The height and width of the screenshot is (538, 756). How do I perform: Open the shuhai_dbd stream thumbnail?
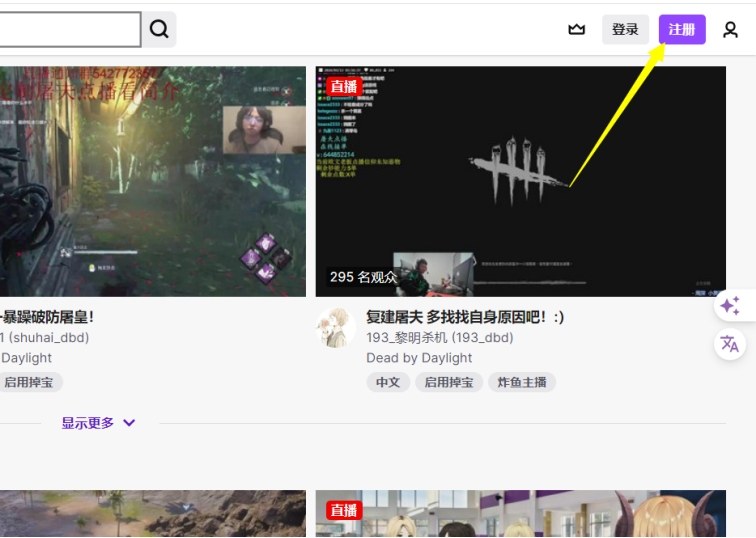[153, 181]
